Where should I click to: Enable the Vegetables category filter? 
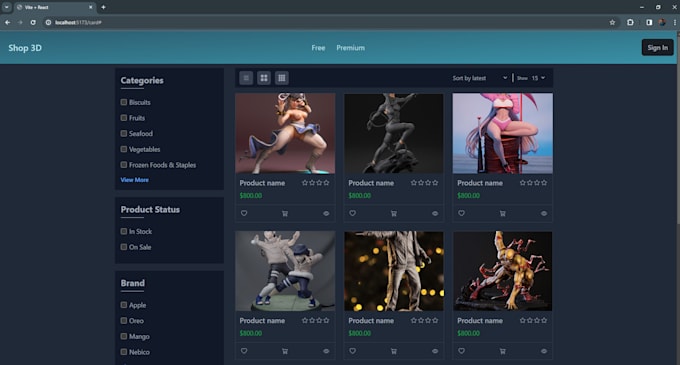pyautogui.click(x=124, y=149)
